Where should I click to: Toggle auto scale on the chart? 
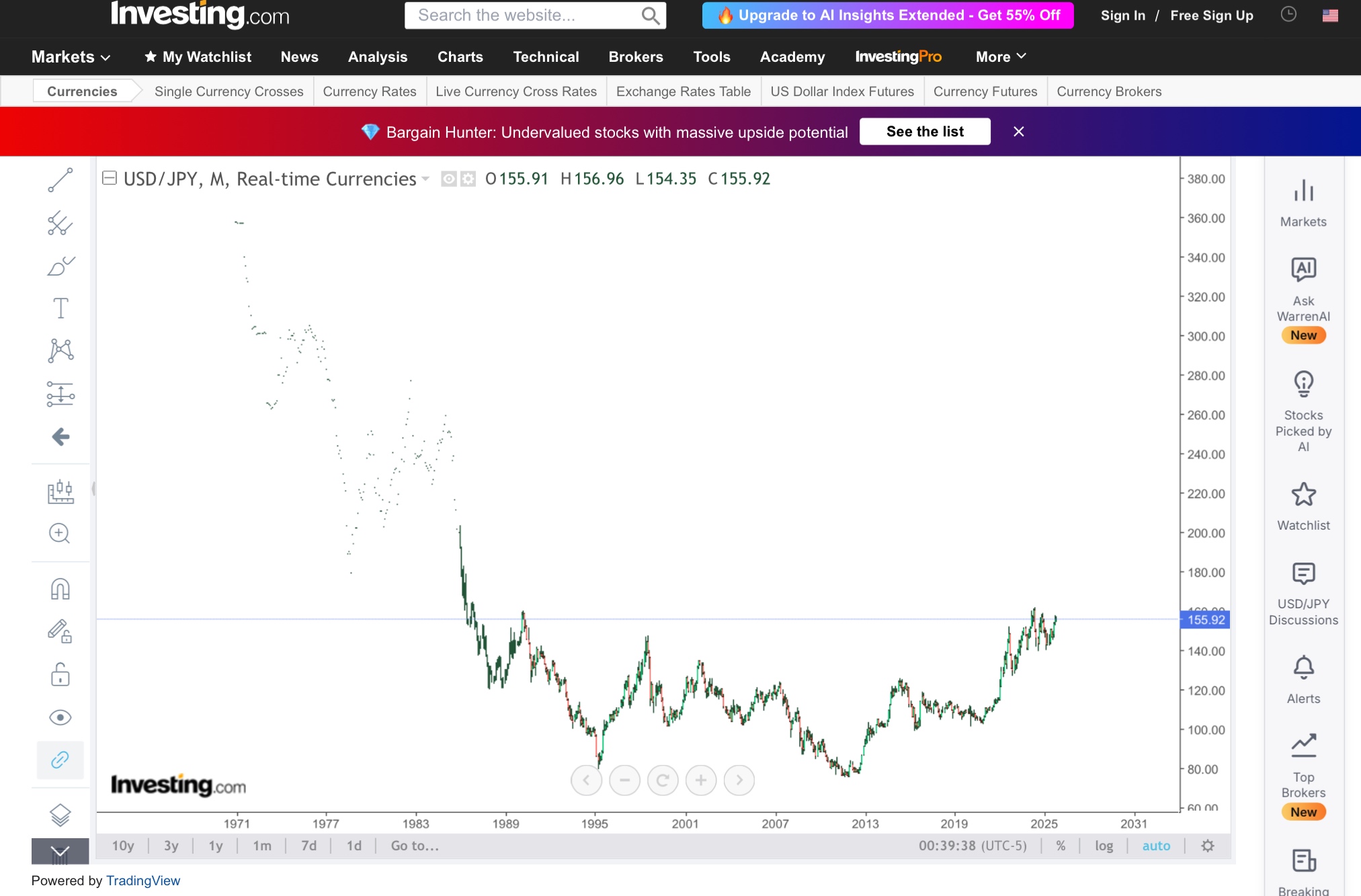pos(1155,846)
